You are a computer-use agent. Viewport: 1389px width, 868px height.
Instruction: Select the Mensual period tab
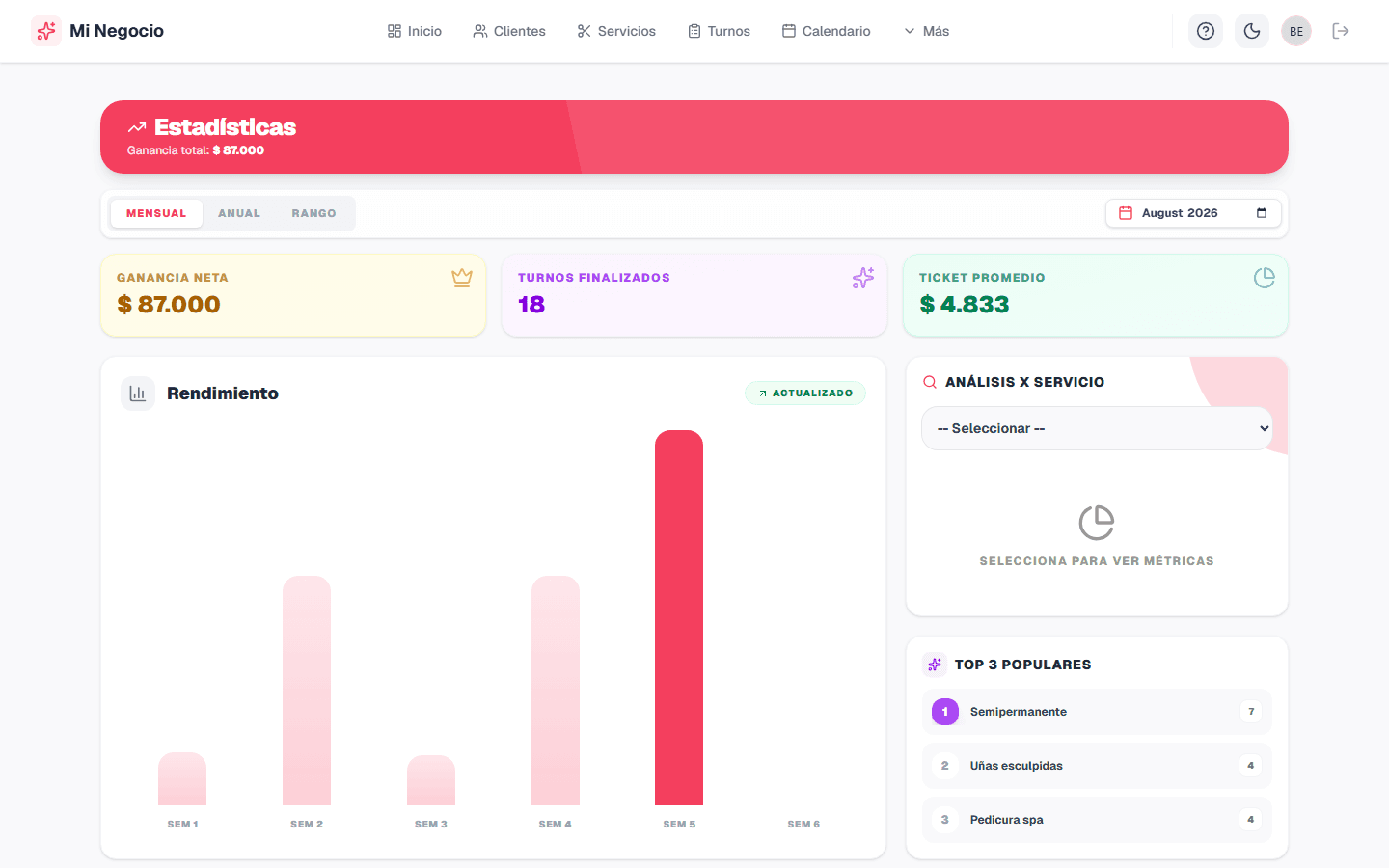(x=156, y=213)
